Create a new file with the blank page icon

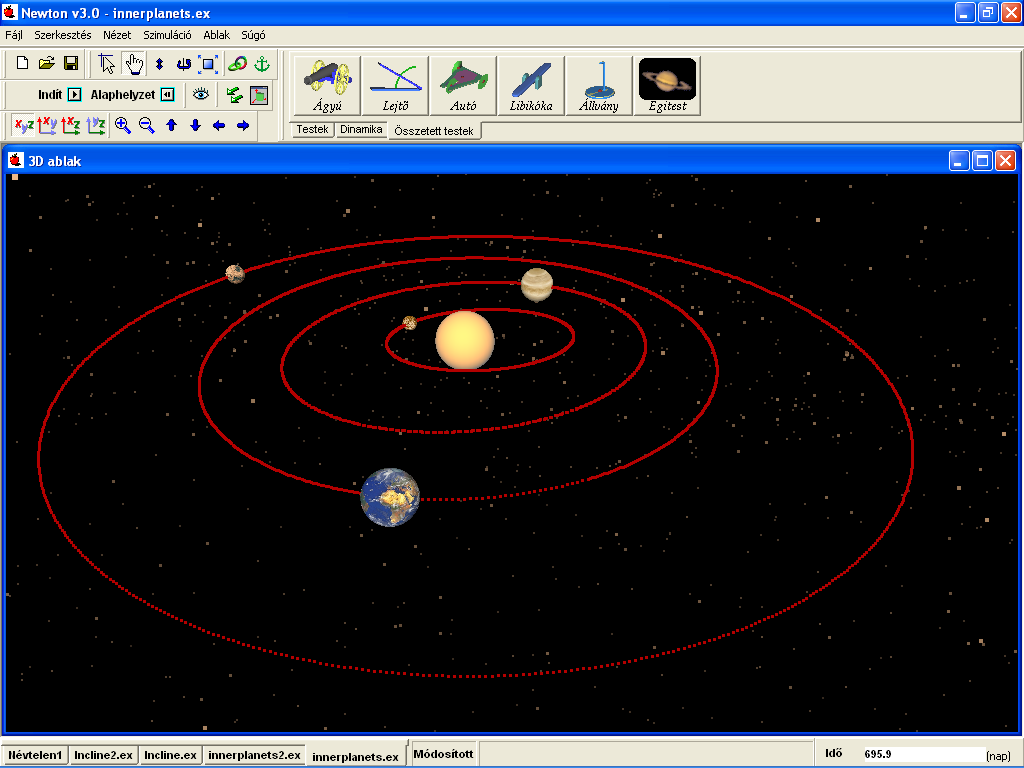[22, 63]
